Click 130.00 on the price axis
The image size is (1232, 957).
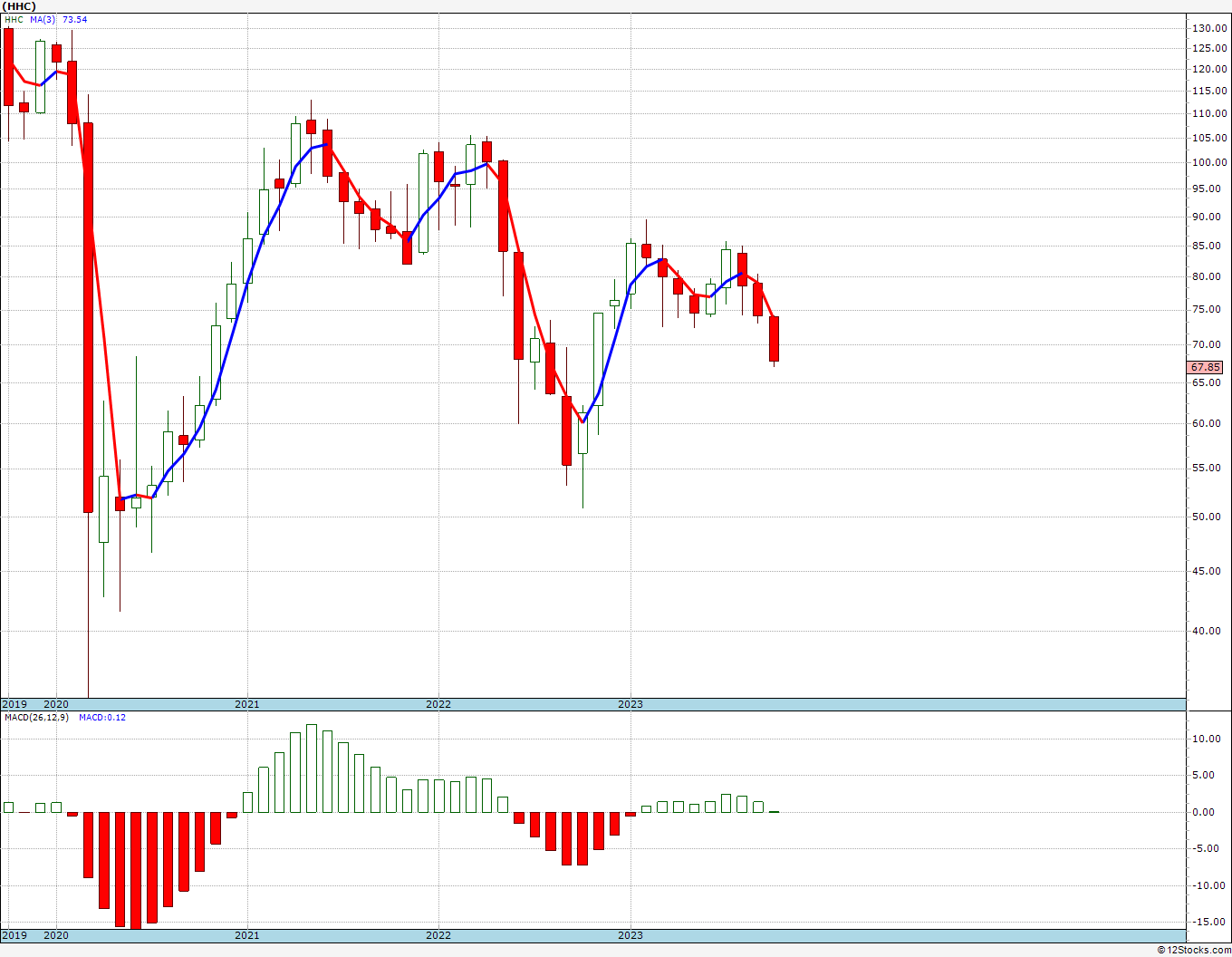point(1209,28)
